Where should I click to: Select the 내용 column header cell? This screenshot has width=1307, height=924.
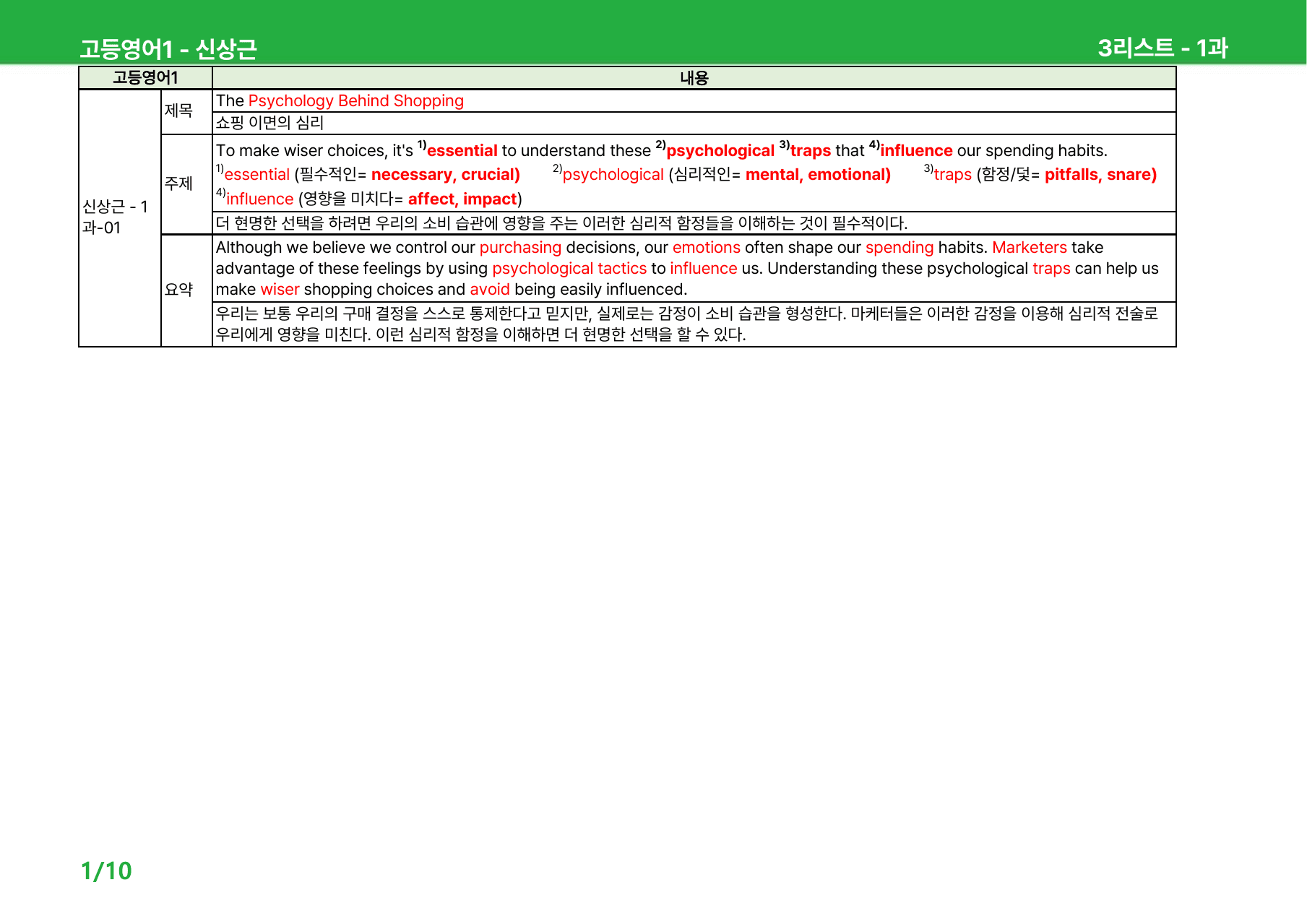694,78
